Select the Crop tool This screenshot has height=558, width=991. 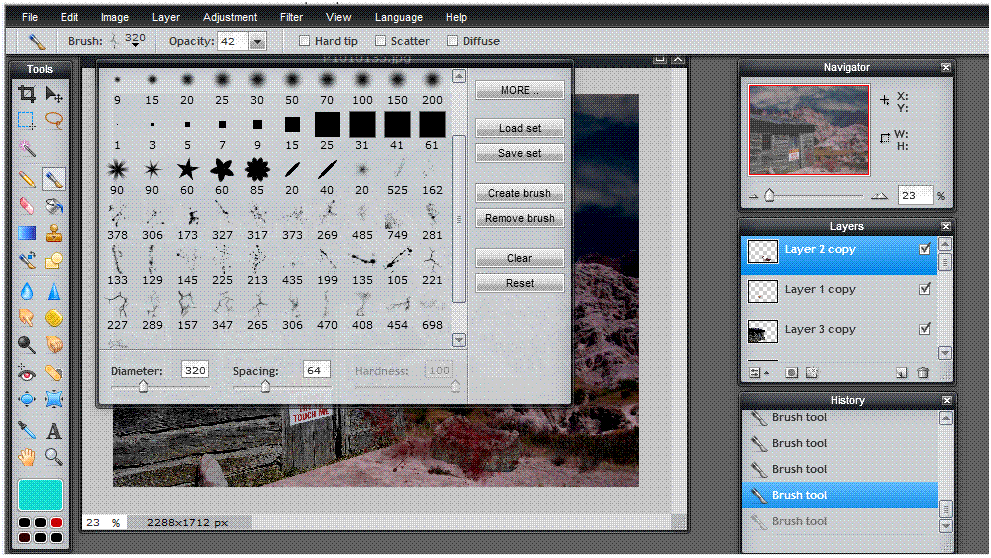(27, 94)
